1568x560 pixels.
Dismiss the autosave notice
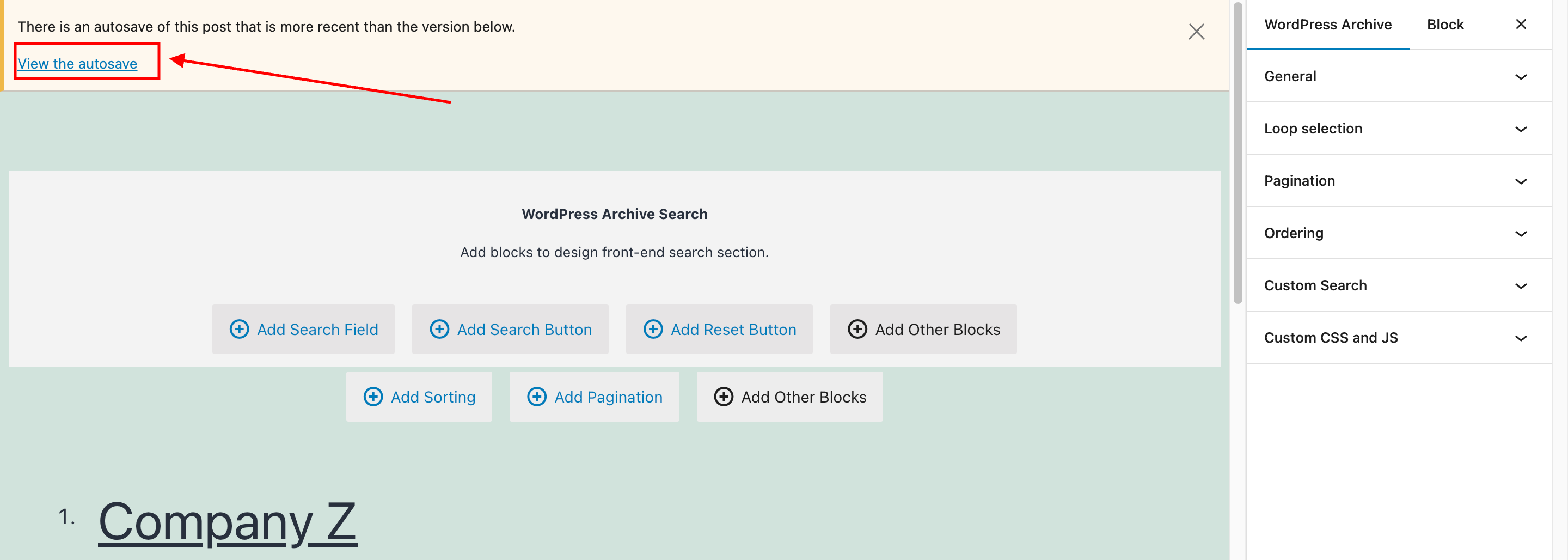(x=1196, y=32)
